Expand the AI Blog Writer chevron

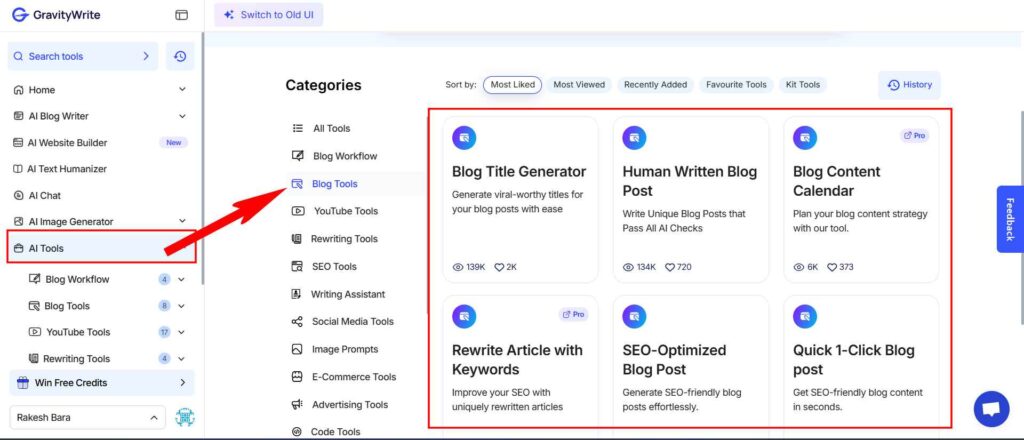pos(182,116)
